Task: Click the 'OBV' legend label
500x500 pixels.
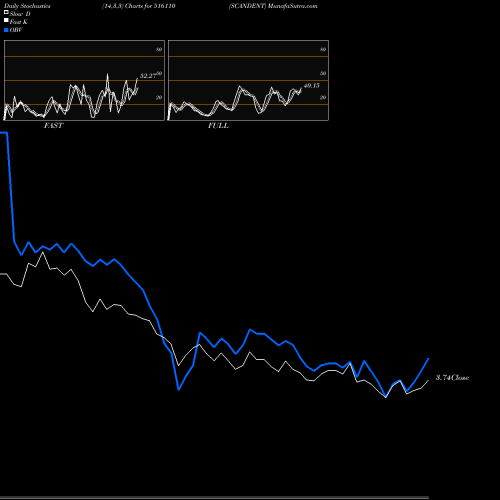Action: [16, 30]
